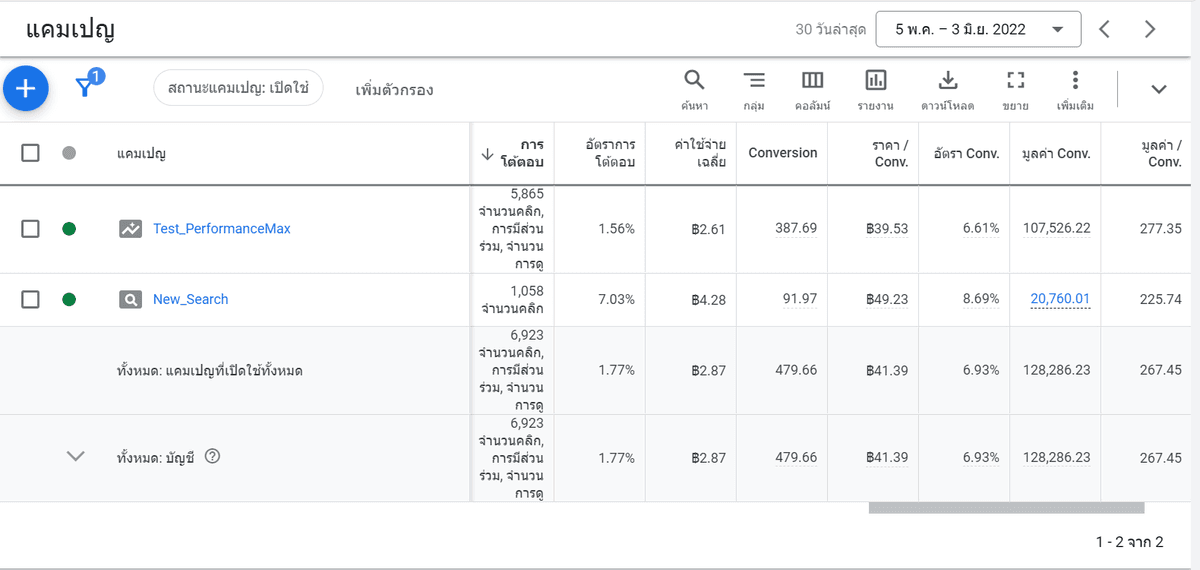Click the ฿39.53 cost per conversion cell
The image size is (1200, 570).
pyautogui.click(x=887, y=228)
